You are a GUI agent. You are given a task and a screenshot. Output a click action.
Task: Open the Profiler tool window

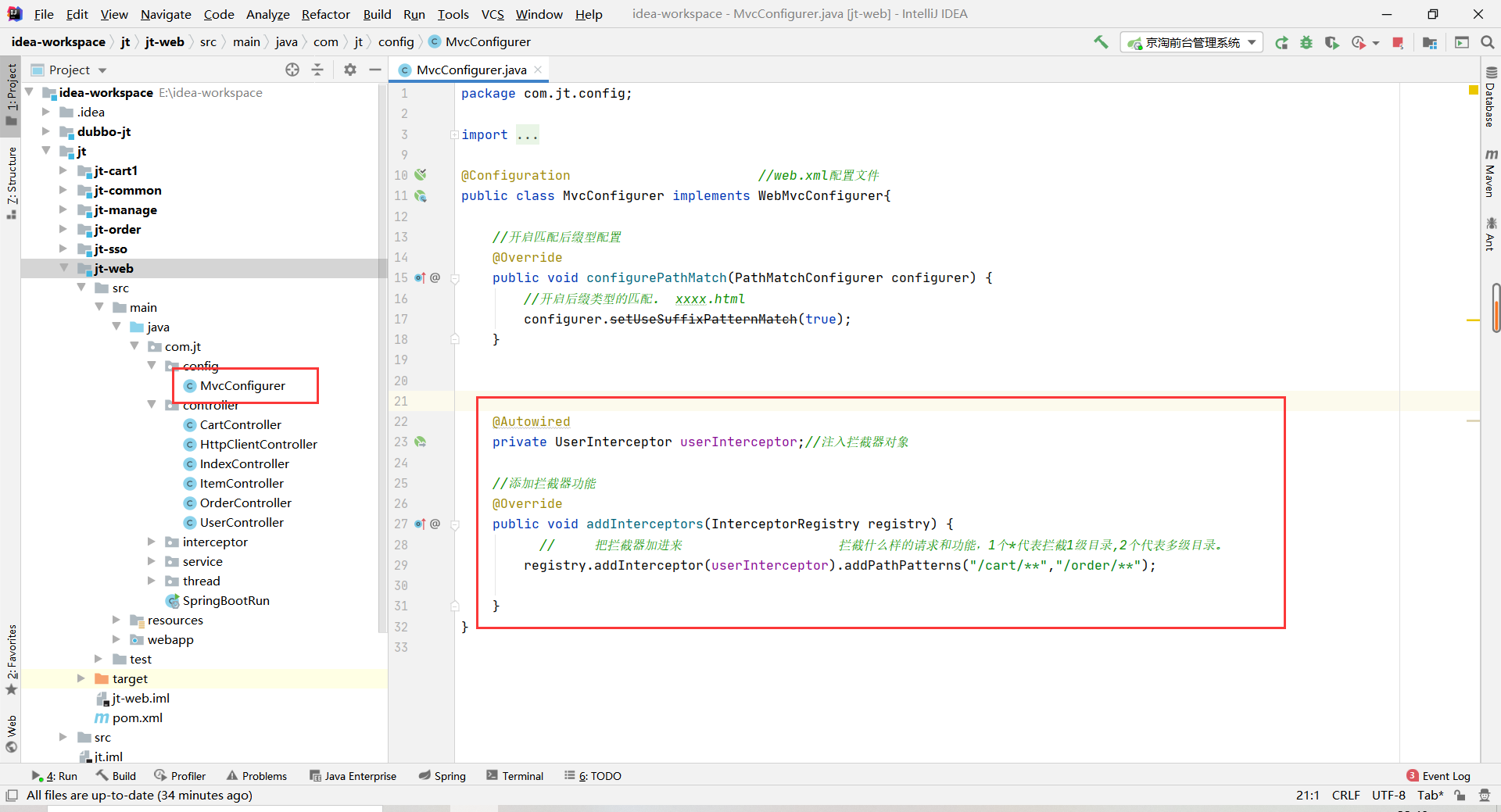(x=181, y=775)
